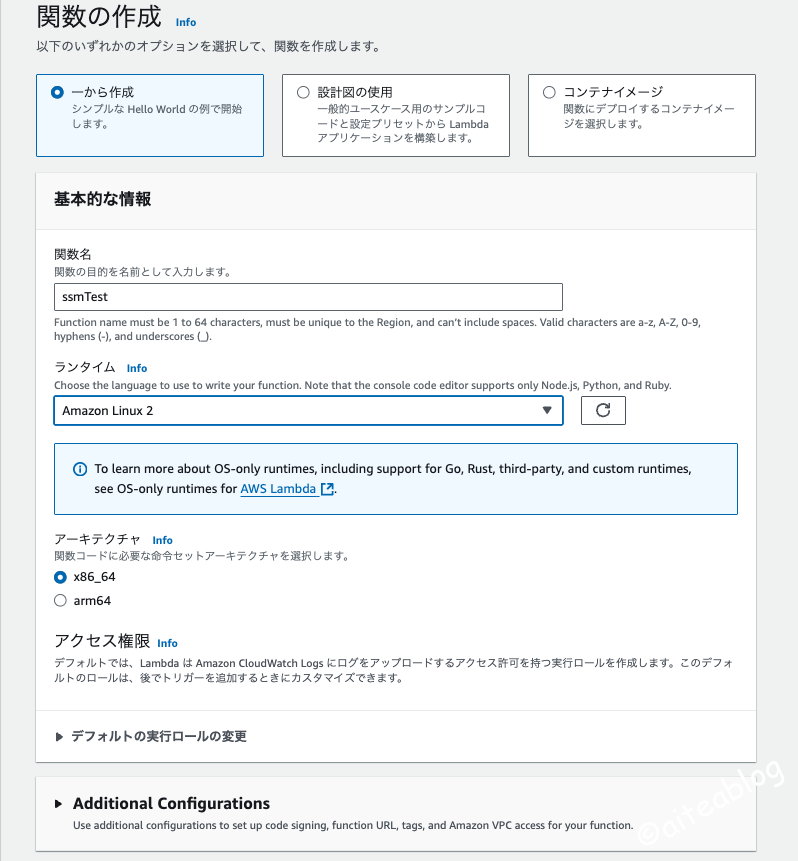Select the コンテナイメージ radio option
This screenshot has width=798, height=861.
click(549, 92)
